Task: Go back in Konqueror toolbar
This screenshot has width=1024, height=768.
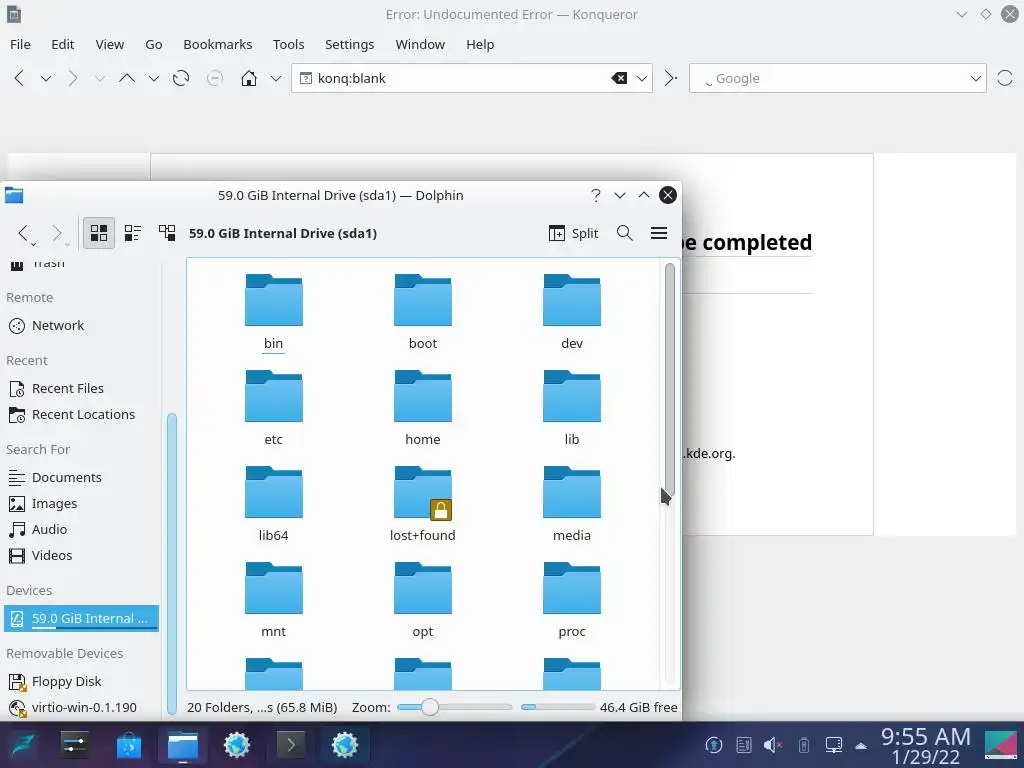Action: click(19, 78)
